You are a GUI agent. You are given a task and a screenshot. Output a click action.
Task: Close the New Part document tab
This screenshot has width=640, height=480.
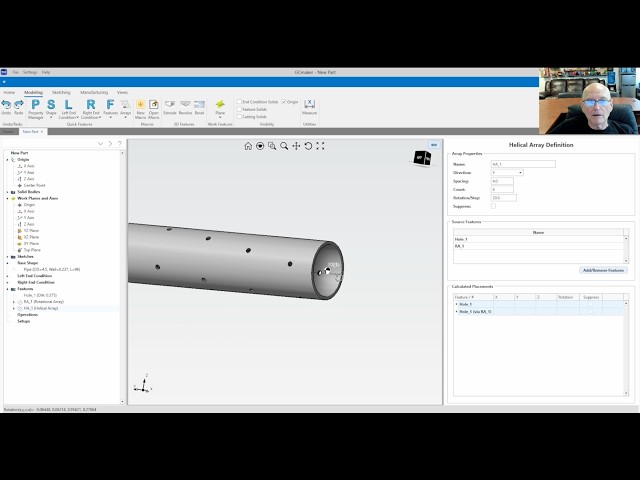tap(42, 131)
